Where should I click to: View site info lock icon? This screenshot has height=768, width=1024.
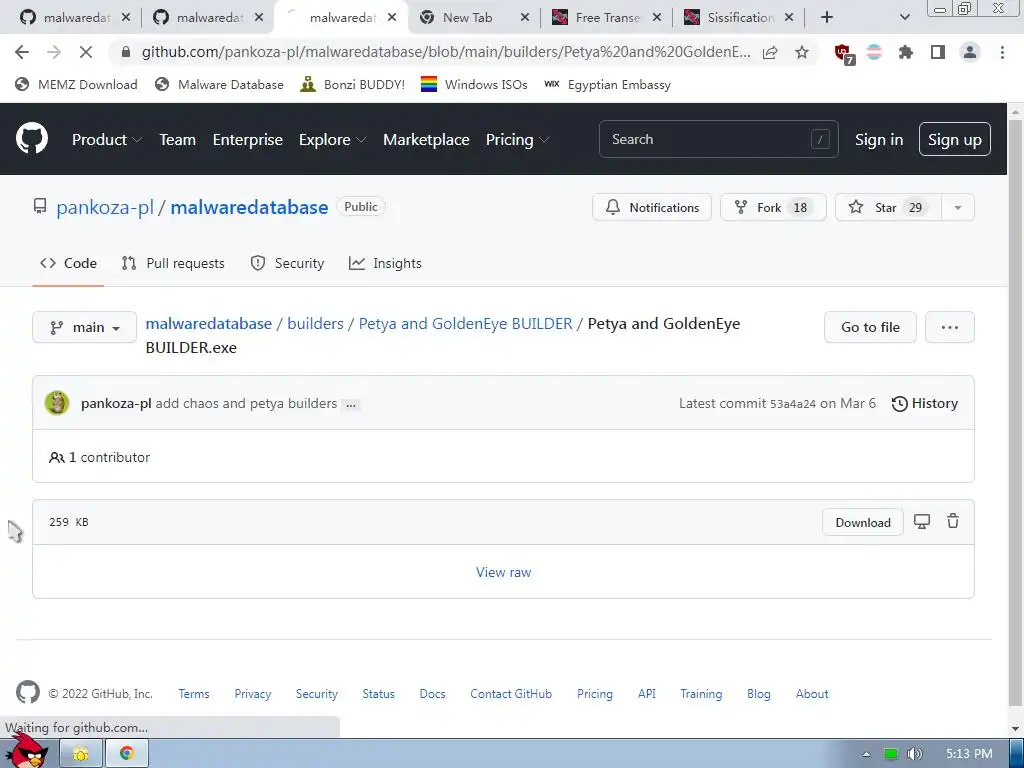pos(126,52)
